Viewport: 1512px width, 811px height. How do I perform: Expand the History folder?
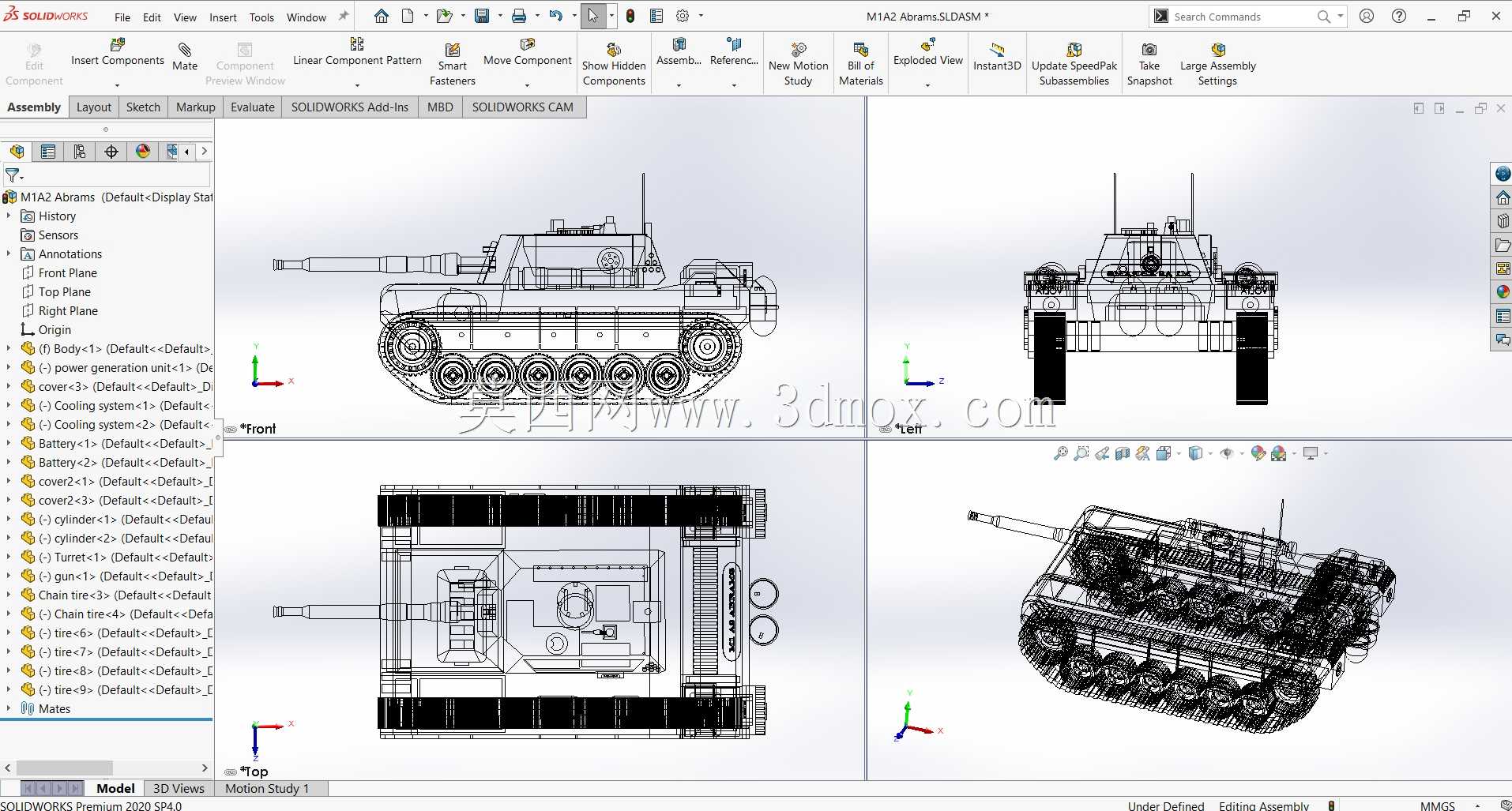click(9, 216)
